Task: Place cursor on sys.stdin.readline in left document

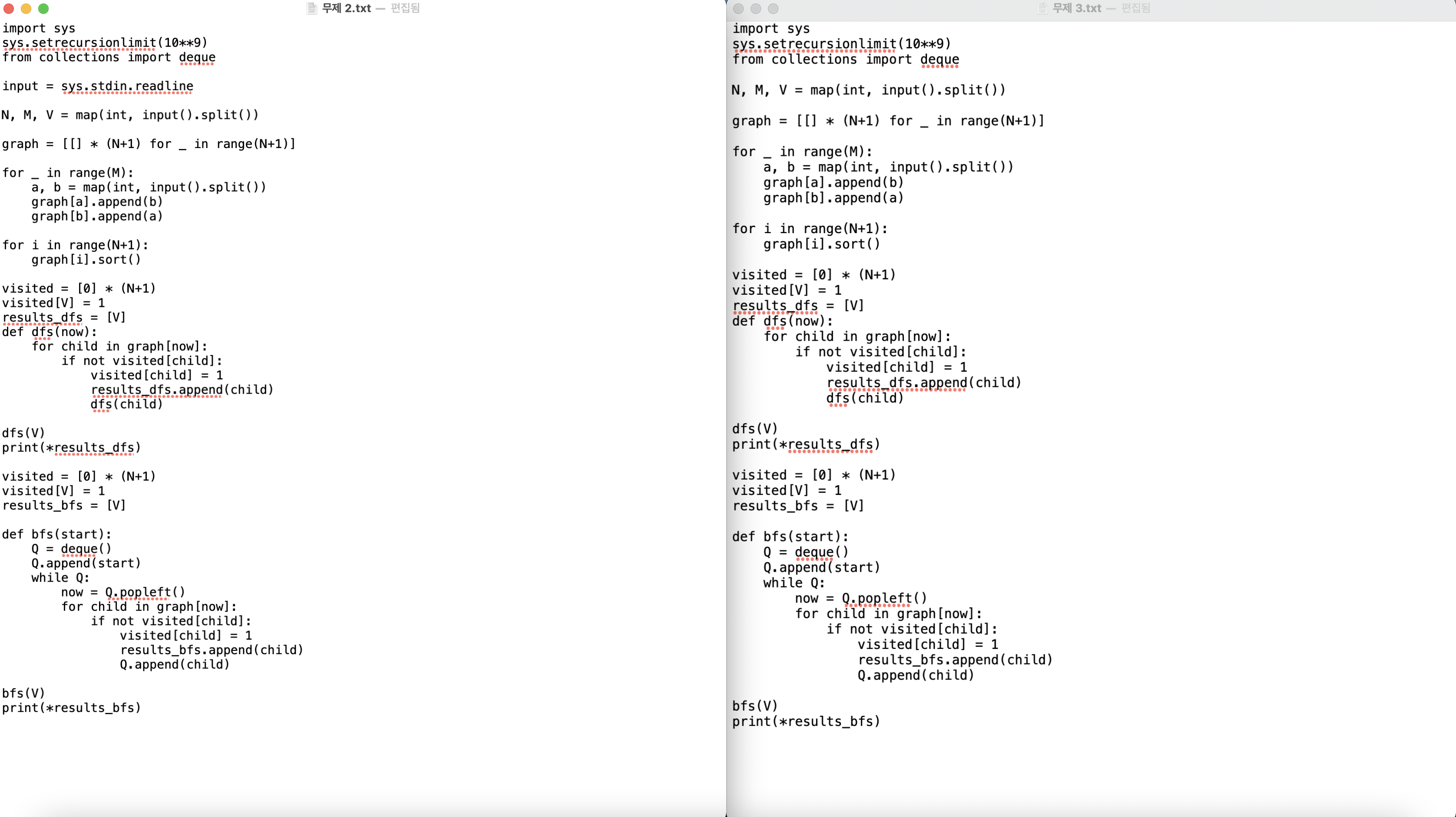Action: [x=127, y=86]
